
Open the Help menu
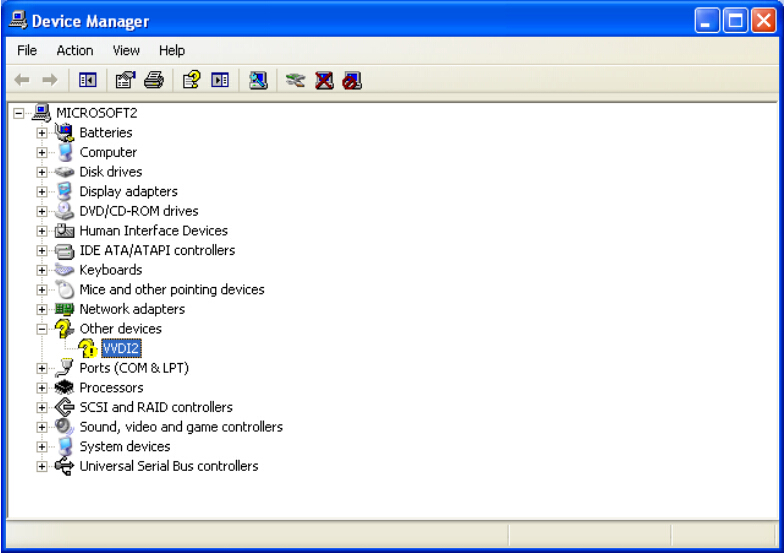(172, 50)
